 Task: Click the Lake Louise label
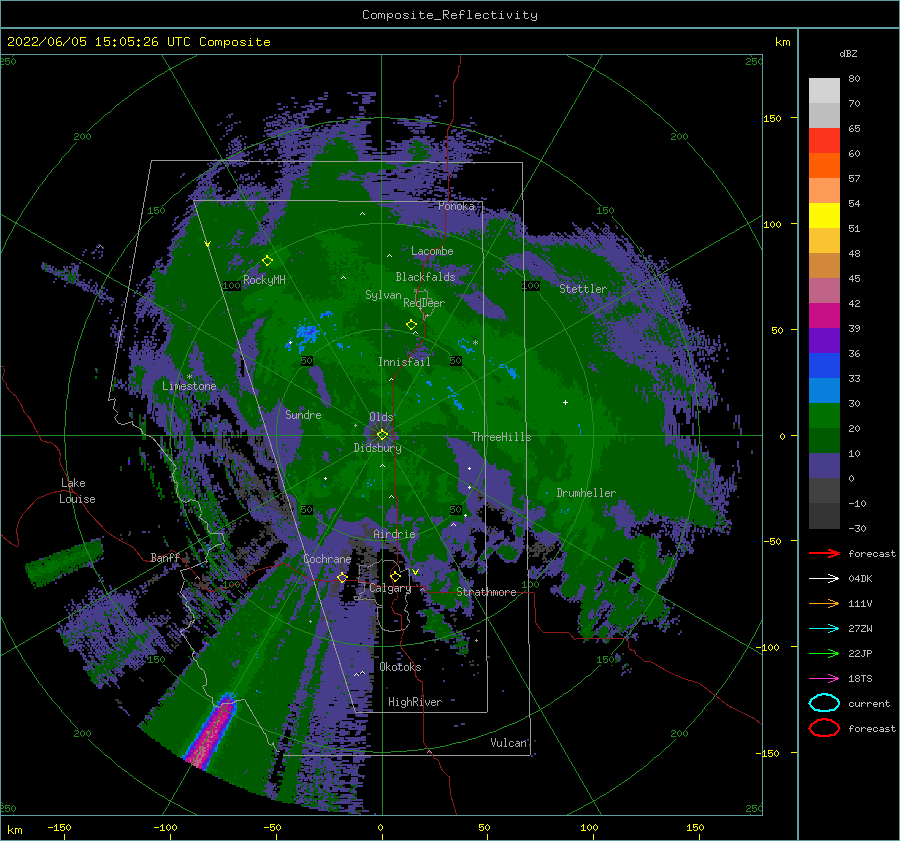tap(77, 491)
